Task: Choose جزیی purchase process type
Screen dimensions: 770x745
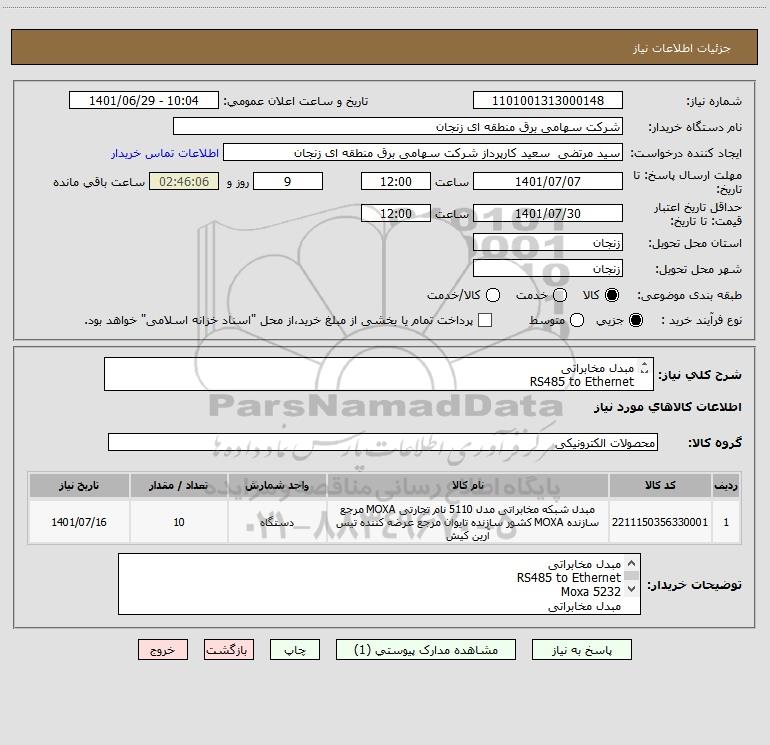Action: pyautogui.click(x=636, y=321)
